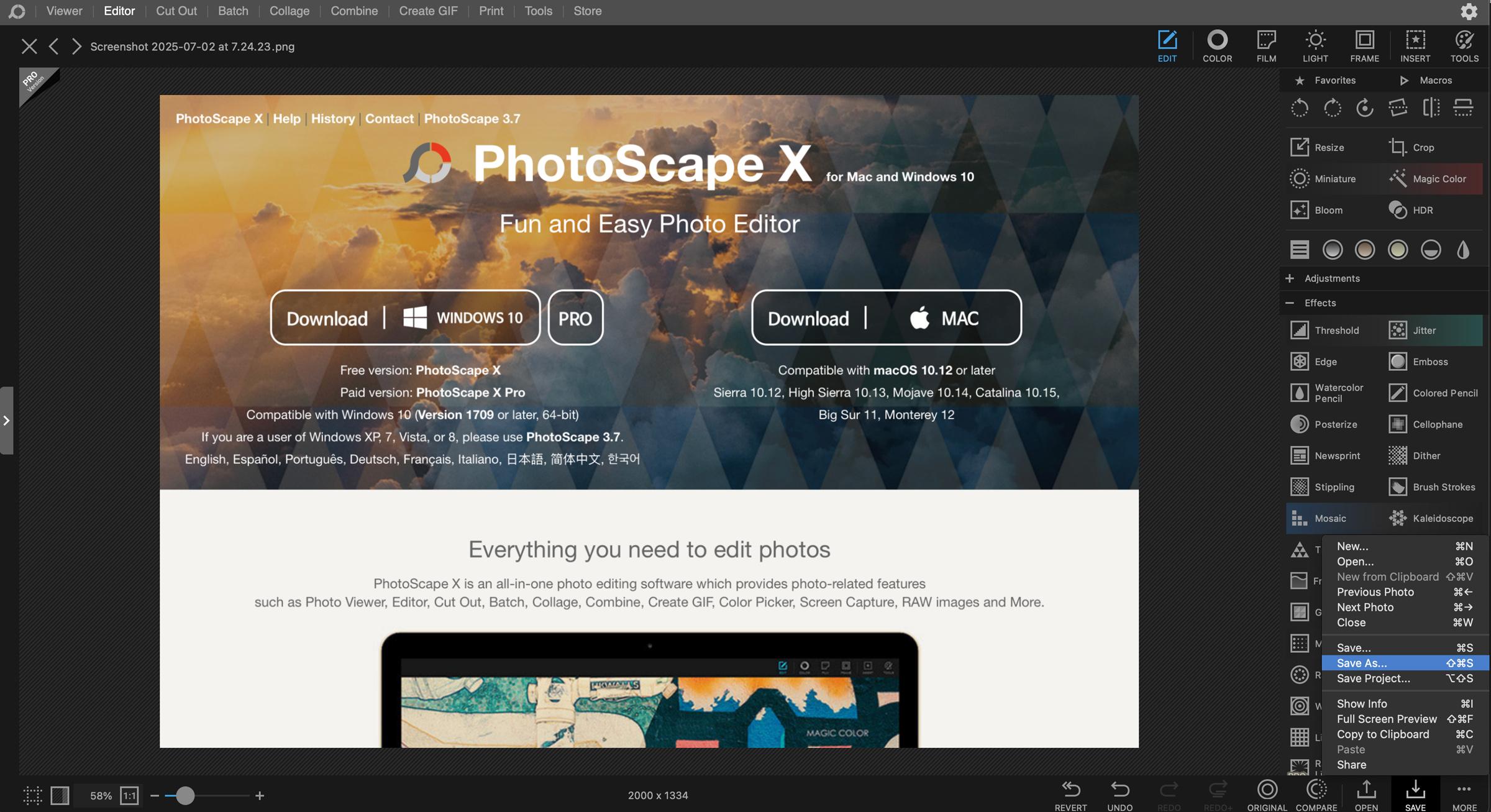Apply the Mosaic effect

click(x=1318, y=518)
